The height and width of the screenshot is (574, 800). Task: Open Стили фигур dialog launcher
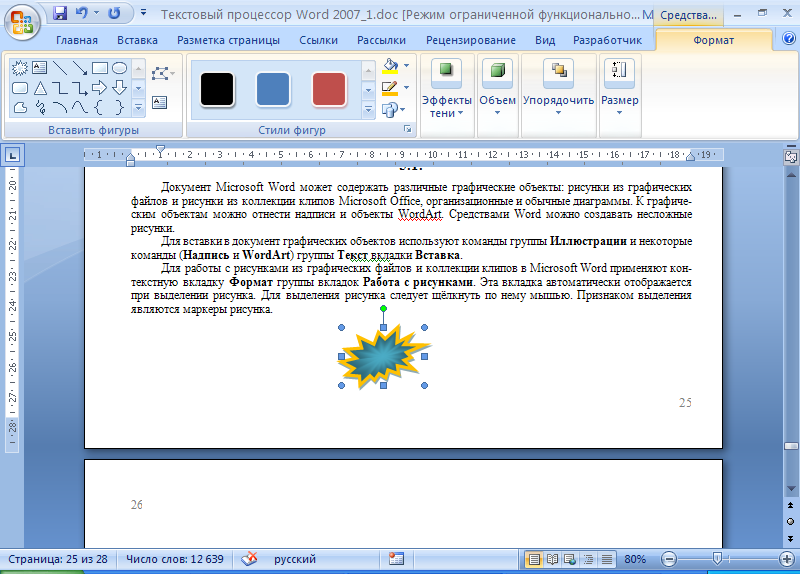pos(408,130)
